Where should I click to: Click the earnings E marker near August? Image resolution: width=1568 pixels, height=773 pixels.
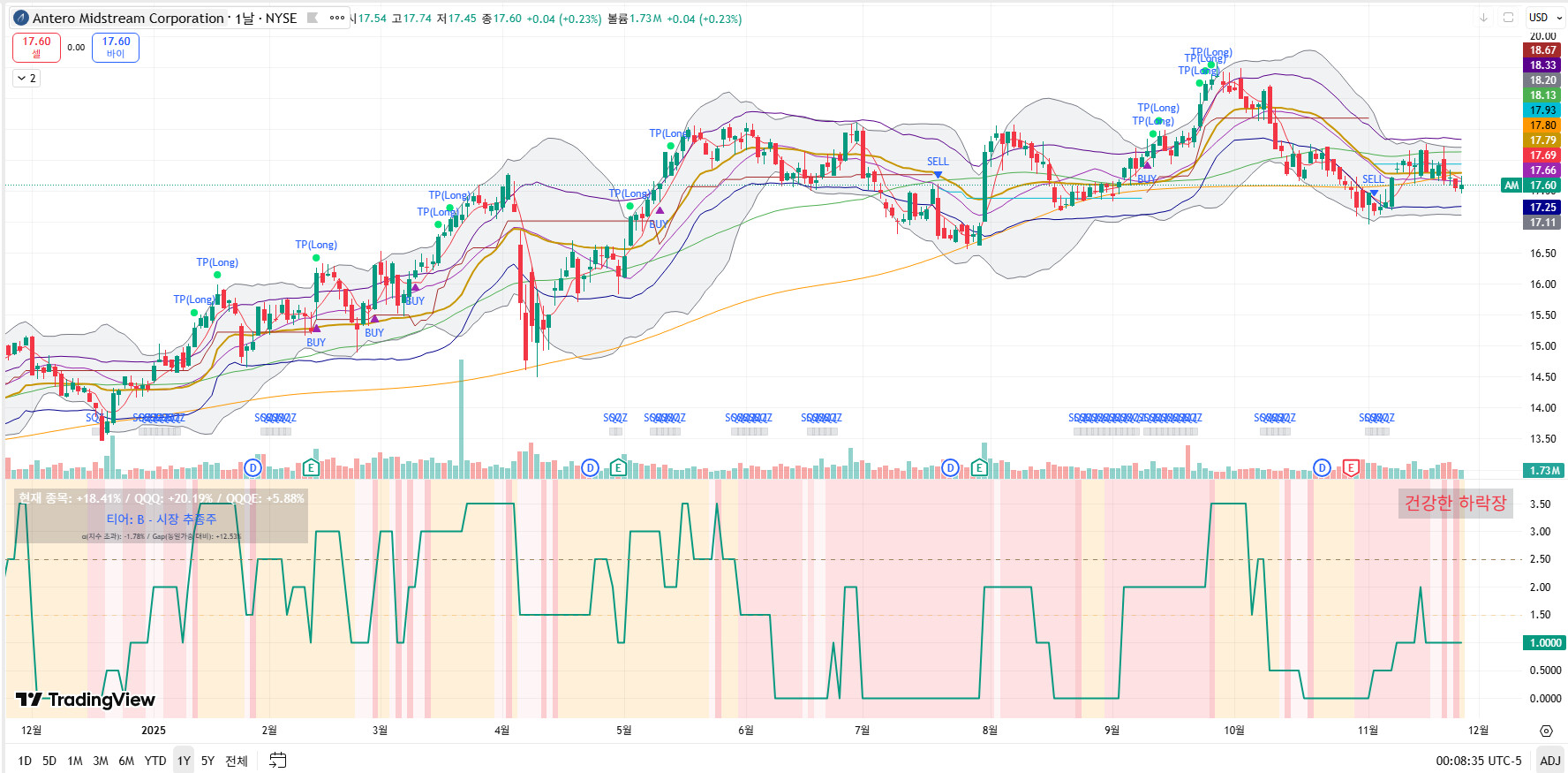pyautogui.click(x=979, y=467)
